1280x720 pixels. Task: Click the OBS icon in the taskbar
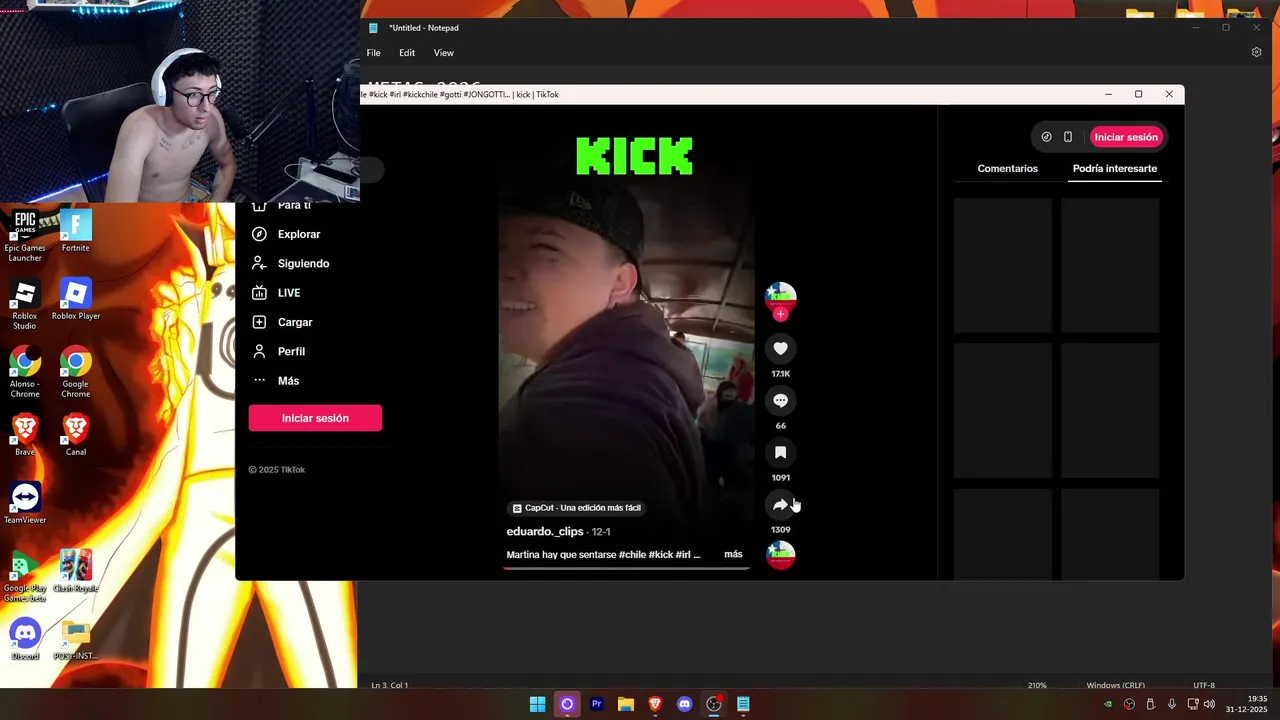click(714, 704)
